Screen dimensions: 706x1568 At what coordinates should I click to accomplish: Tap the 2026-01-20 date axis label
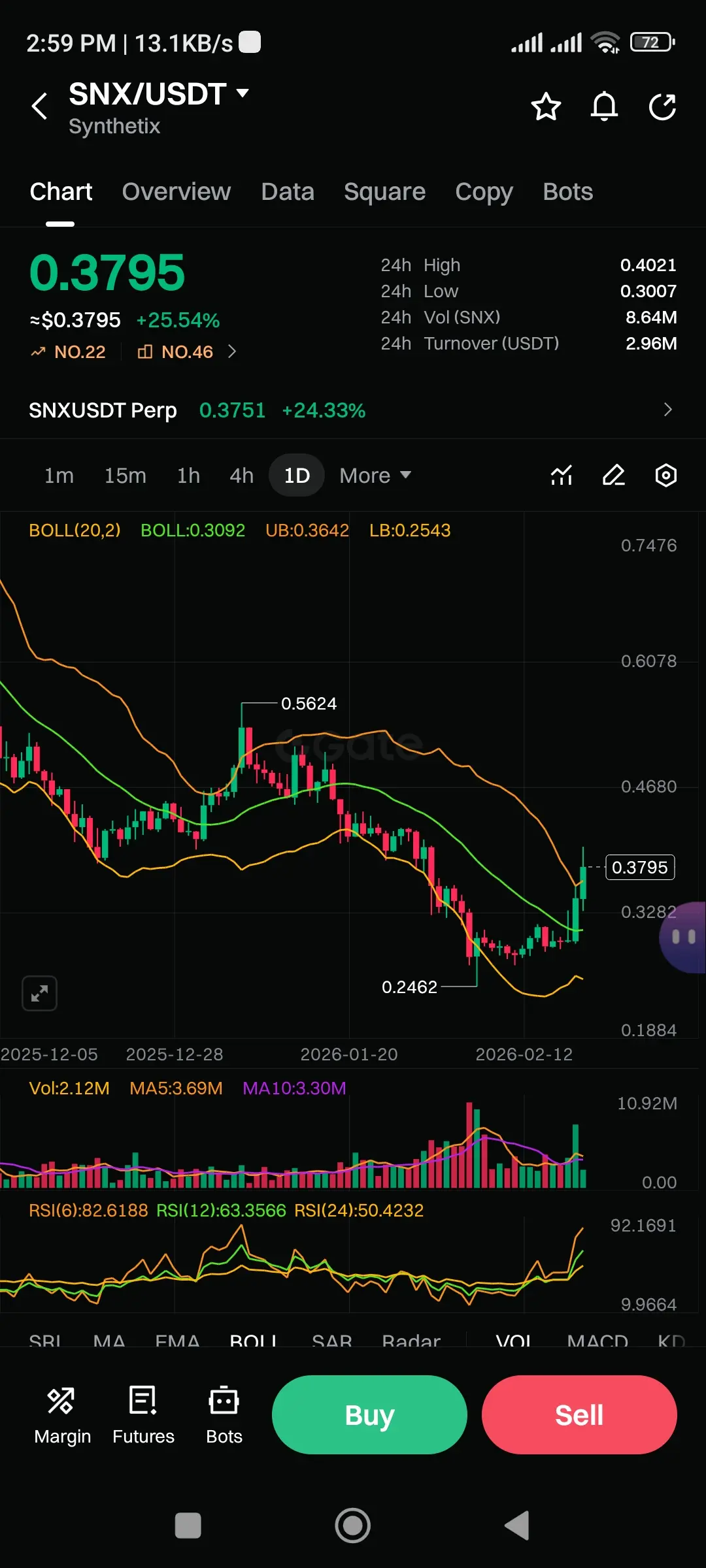click(x=349, y=1054)
